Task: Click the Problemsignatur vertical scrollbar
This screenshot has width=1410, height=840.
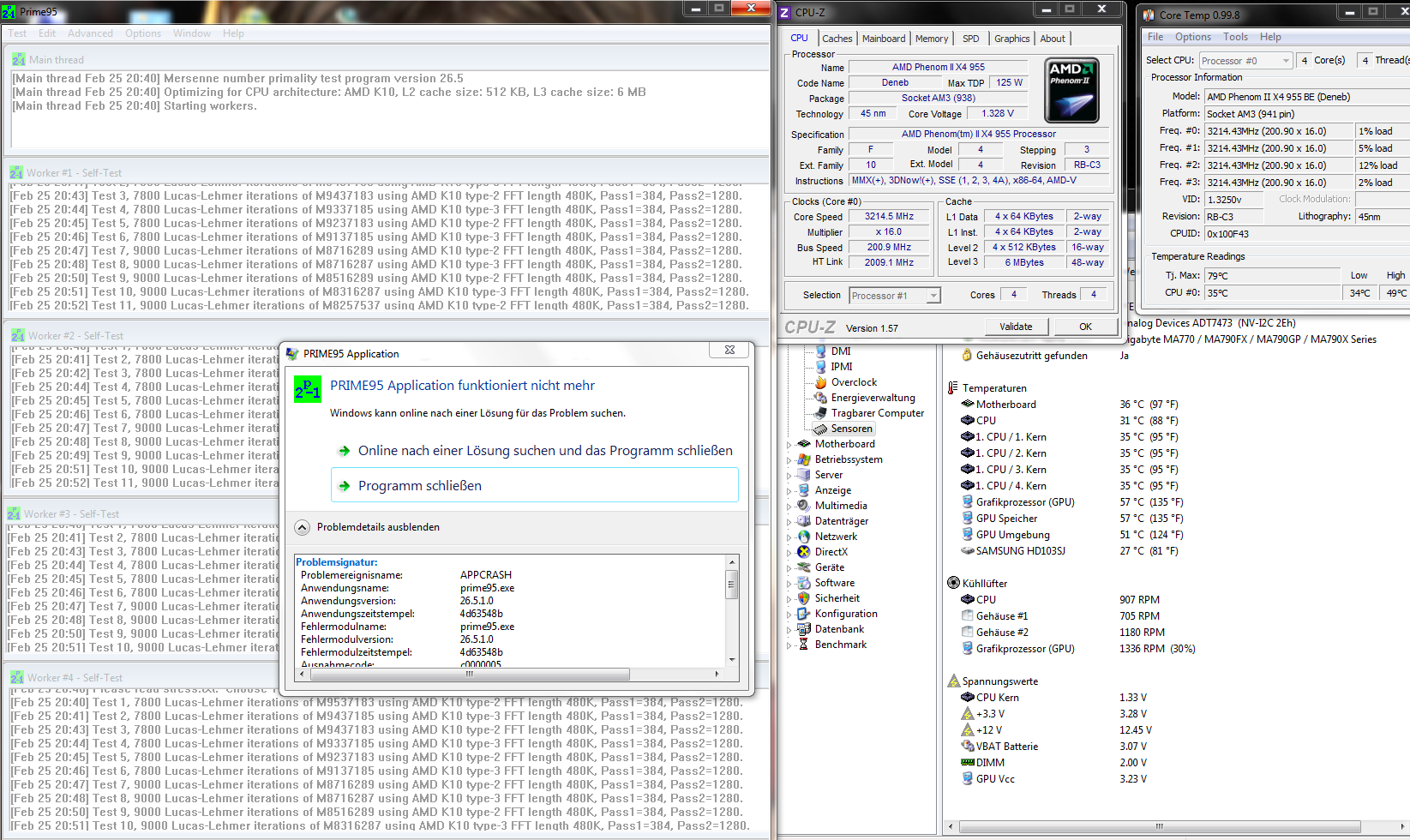Action: point(732,610)
